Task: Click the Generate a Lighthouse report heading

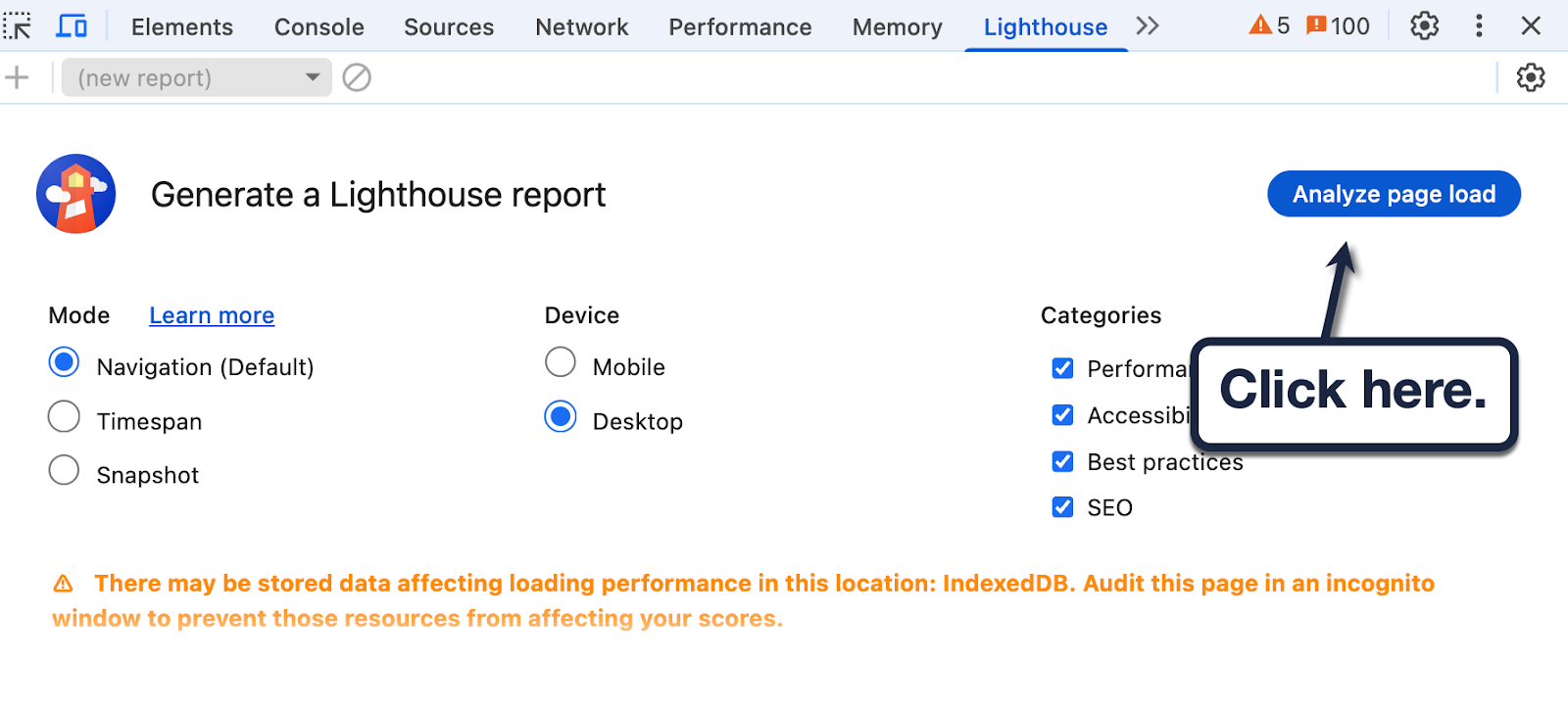Action: 378,195
